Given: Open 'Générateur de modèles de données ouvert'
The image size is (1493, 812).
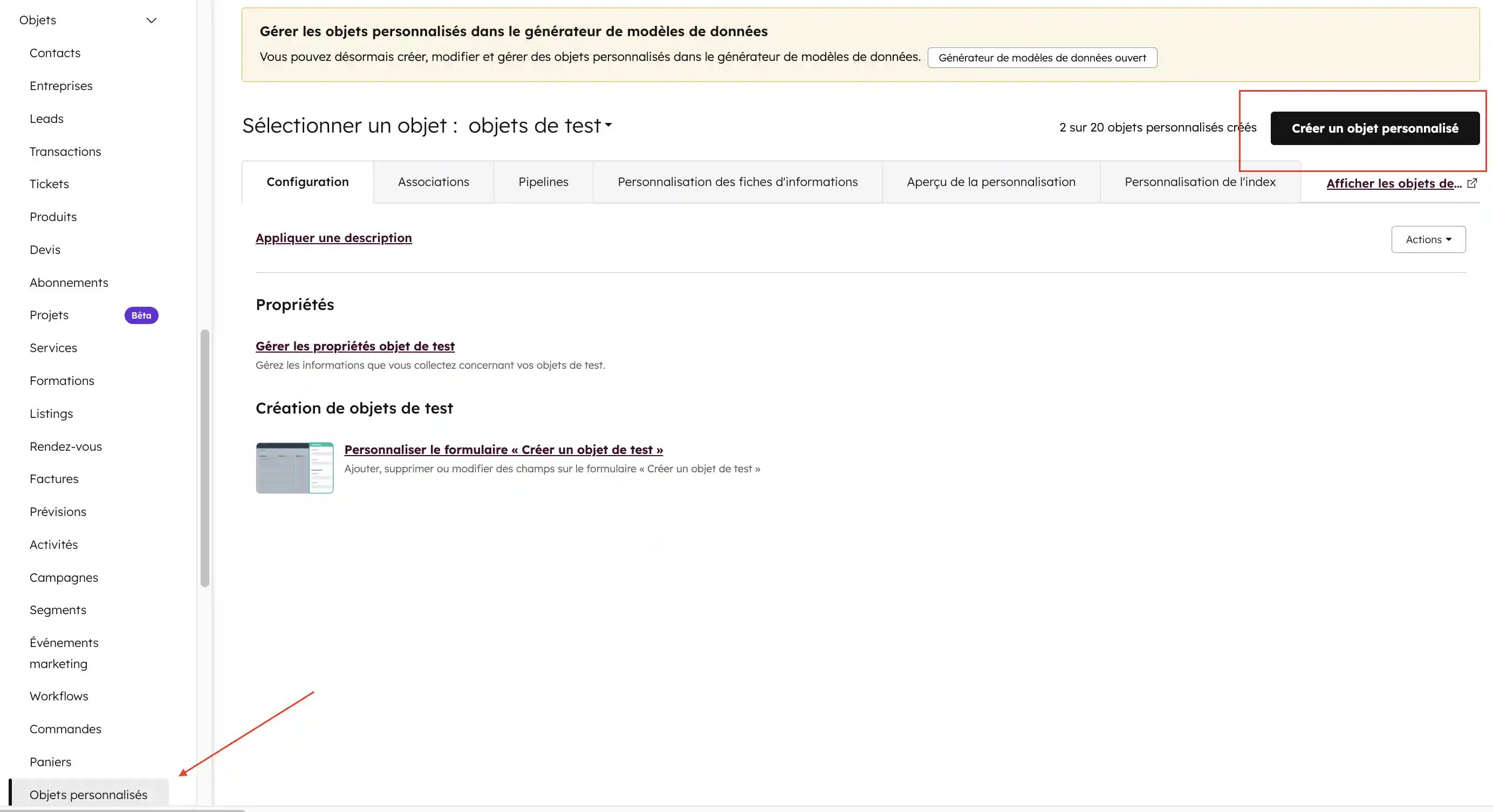Looking at the screenshot, I should click(1042, 57).
